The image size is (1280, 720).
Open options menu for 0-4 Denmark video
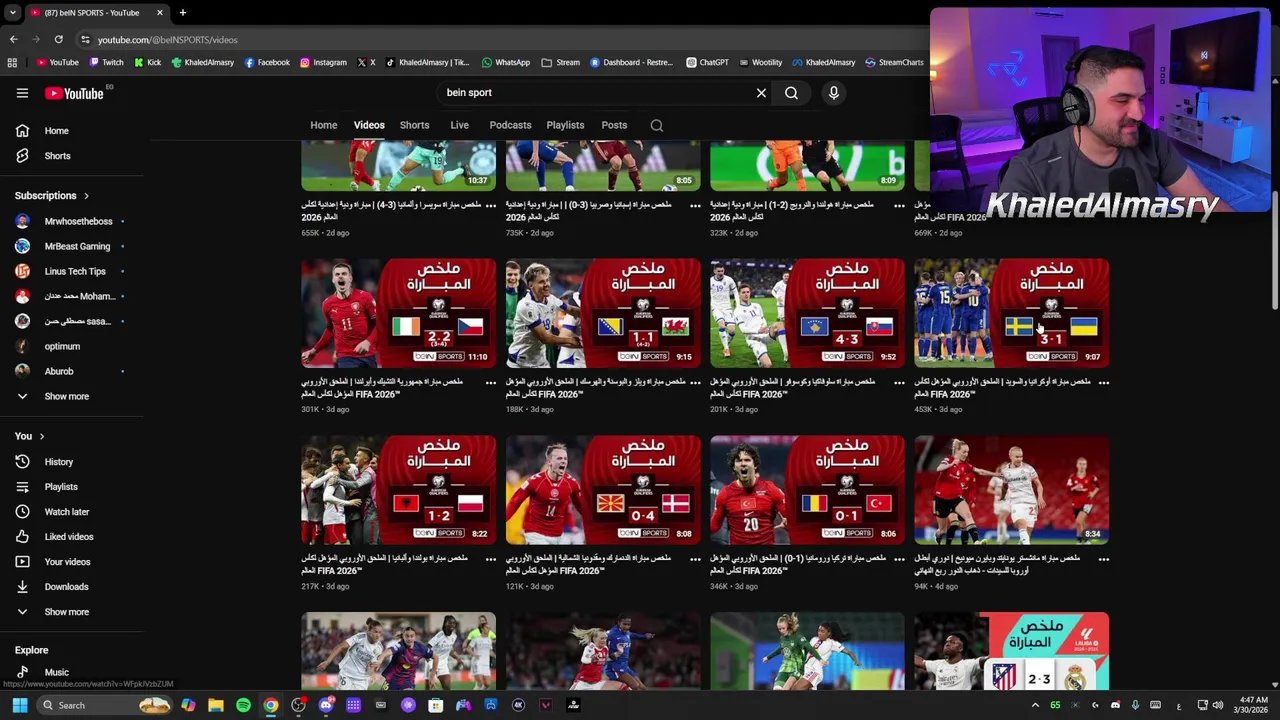click(x=695, y=559)
